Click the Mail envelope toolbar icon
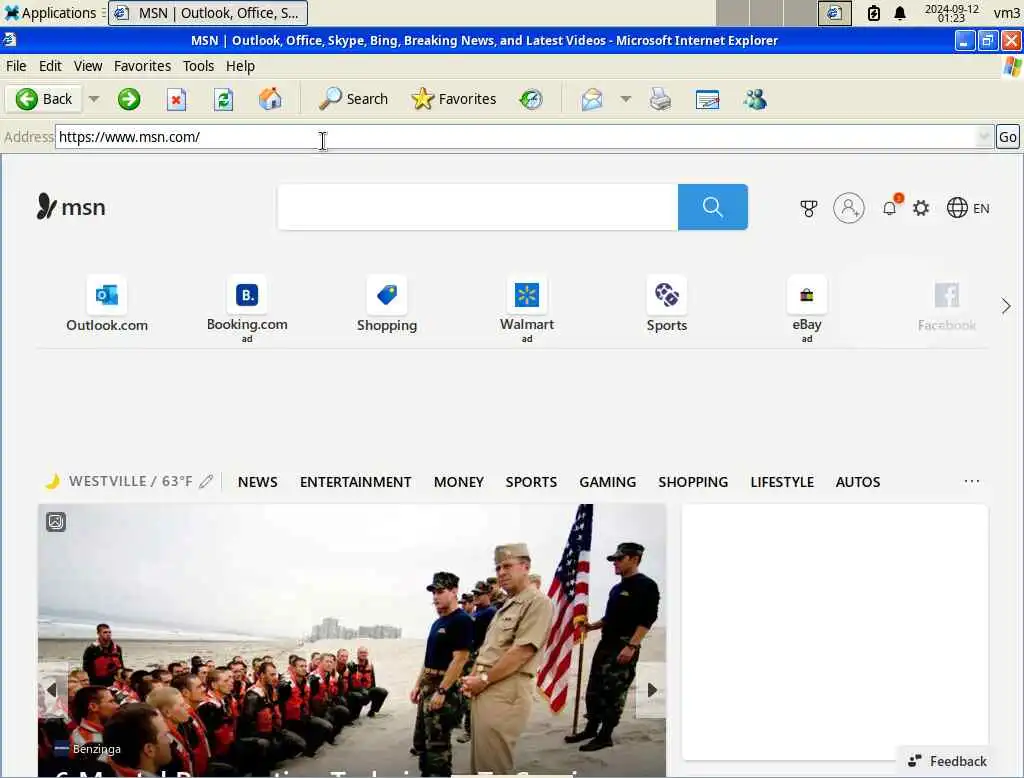 click(592, 99)
